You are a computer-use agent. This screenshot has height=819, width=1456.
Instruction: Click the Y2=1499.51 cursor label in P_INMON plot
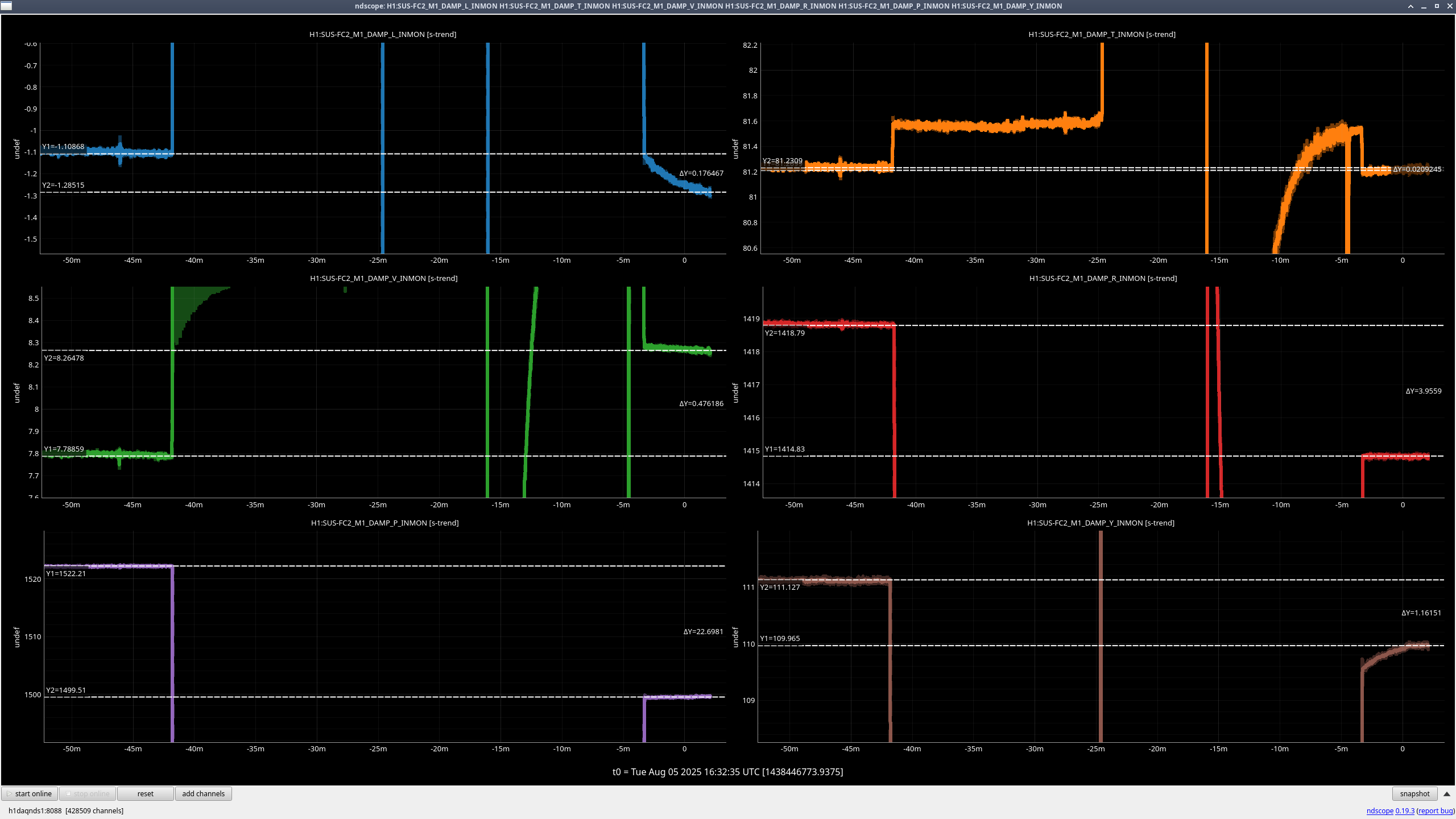[x=66, y=690]
